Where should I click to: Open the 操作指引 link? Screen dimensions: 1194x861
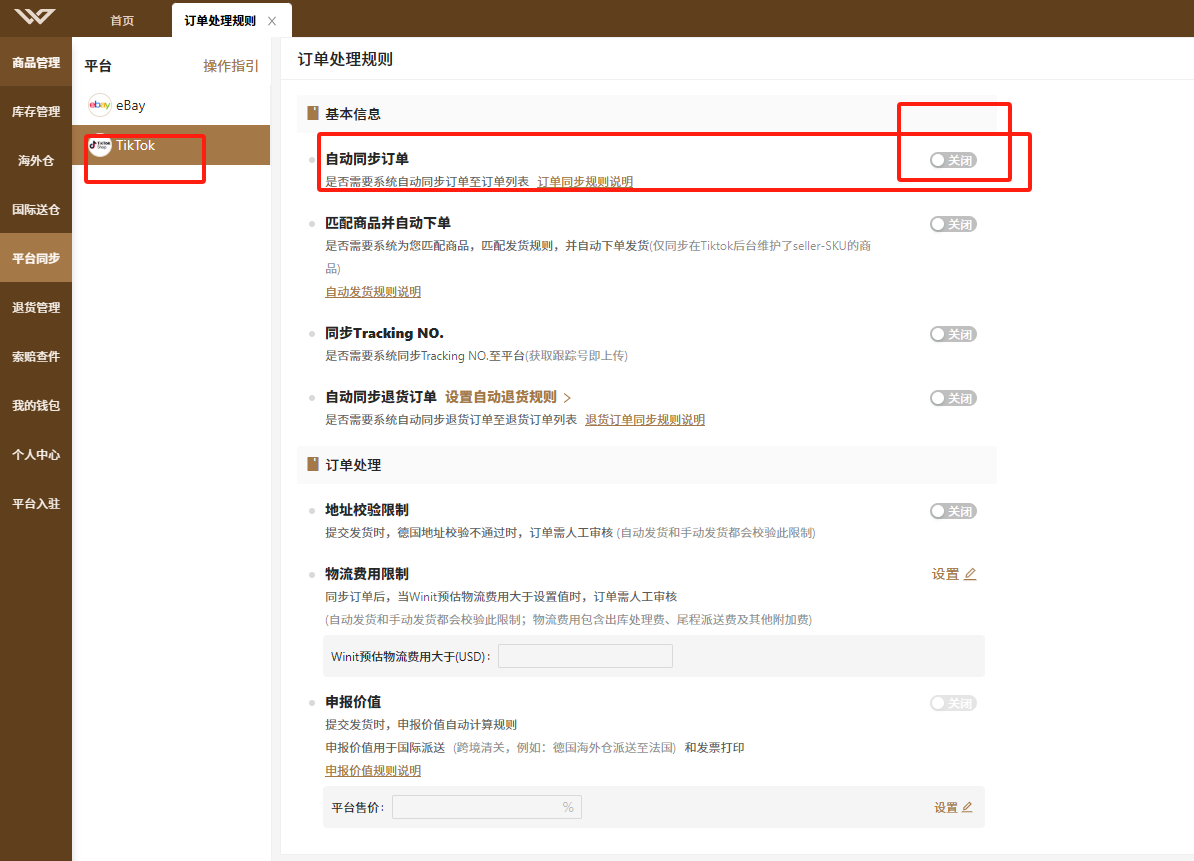231,66
